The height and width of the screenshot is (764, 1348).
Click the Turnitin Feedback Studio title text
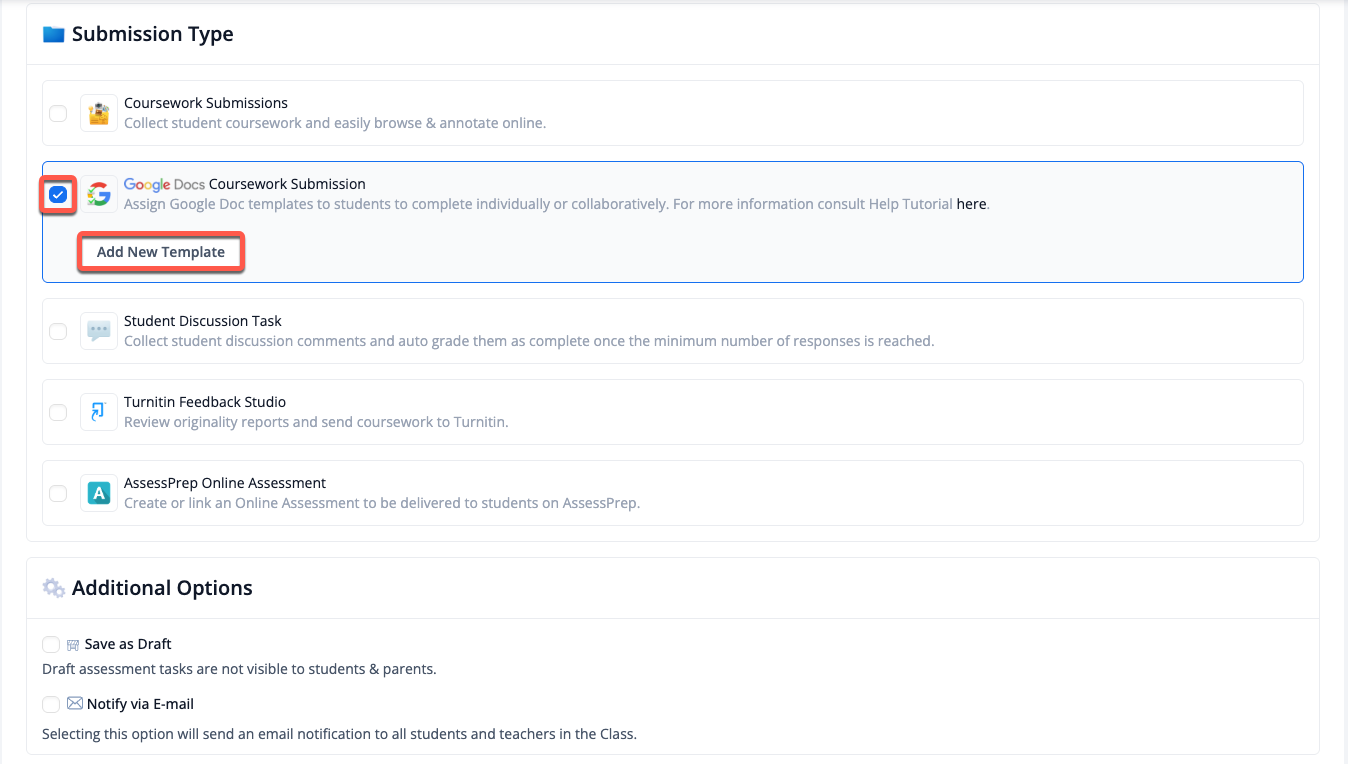[x=205, y=402]
